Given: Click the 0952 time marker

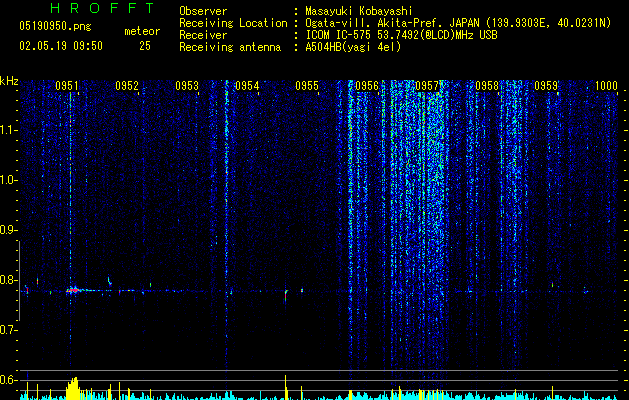Looking at the screenshot, I should [x=127, y=86].
